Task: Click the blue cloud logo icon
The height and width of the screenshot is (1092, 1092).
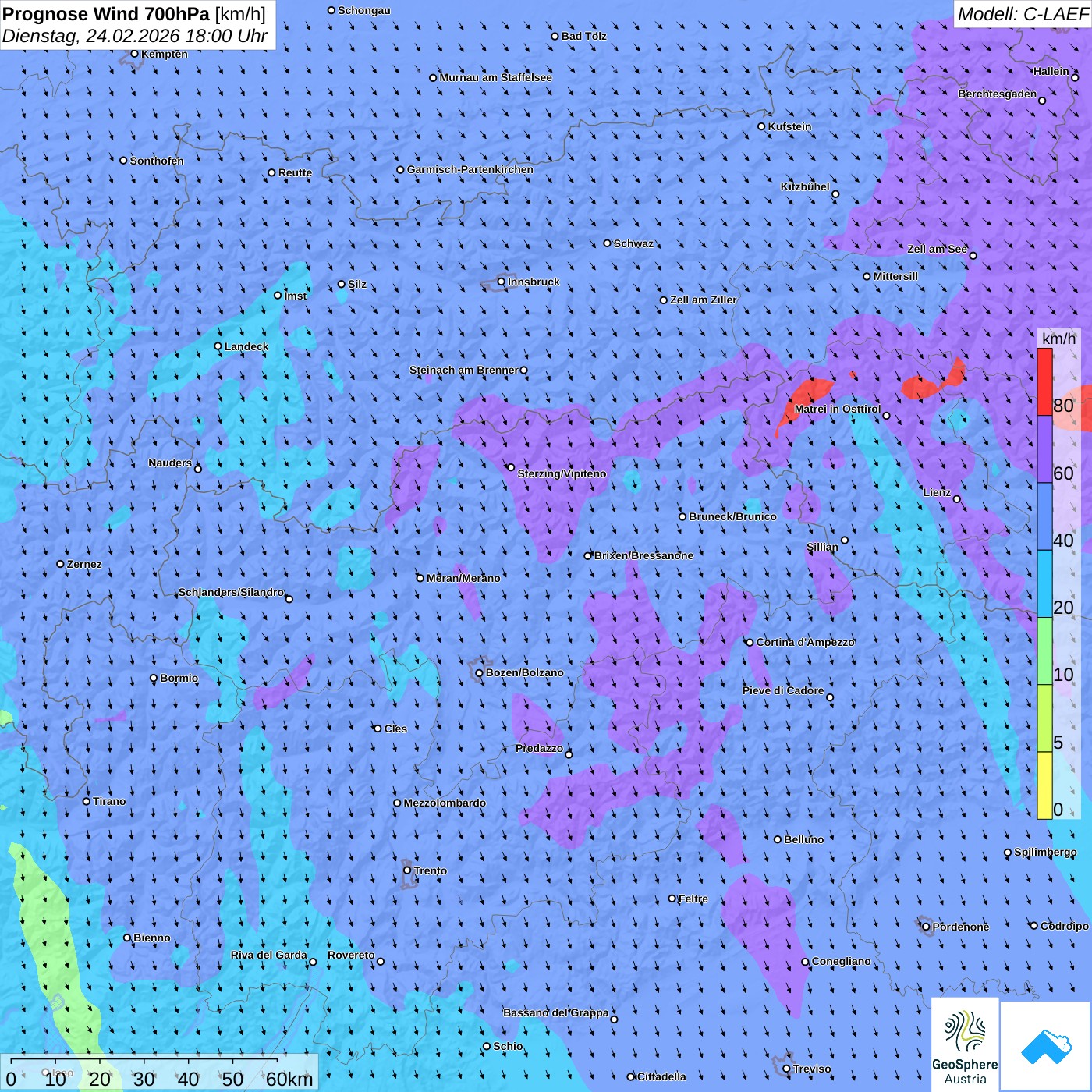Action: pyautogui.click(x=1046, y=1047)
